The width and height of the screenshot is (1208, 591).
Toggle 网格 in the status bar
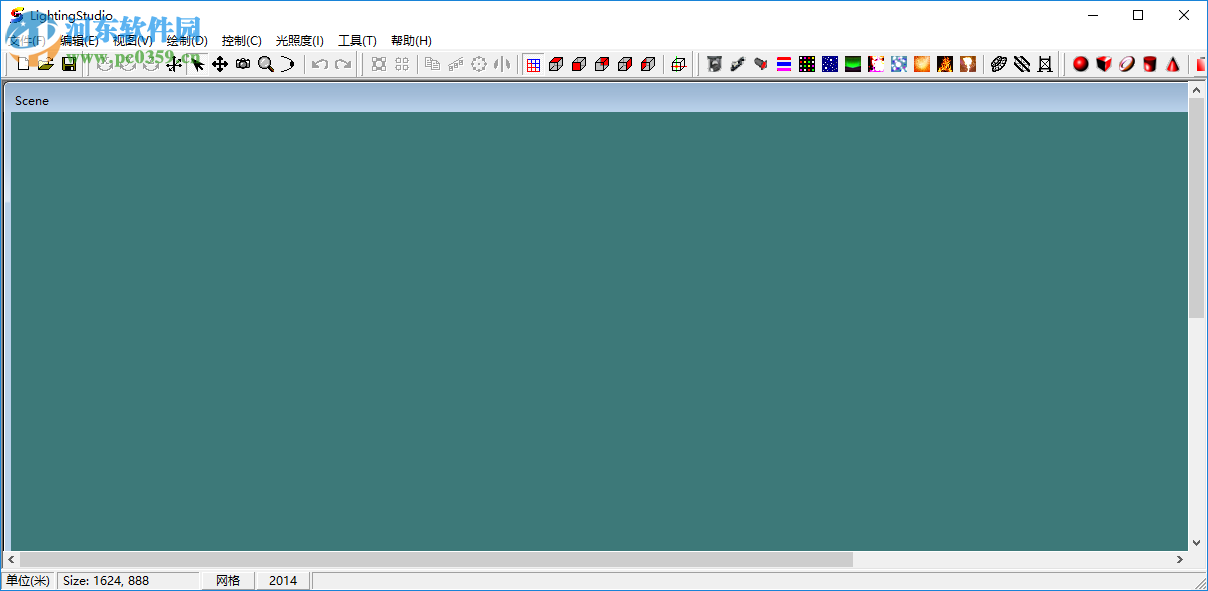[228, 580]
